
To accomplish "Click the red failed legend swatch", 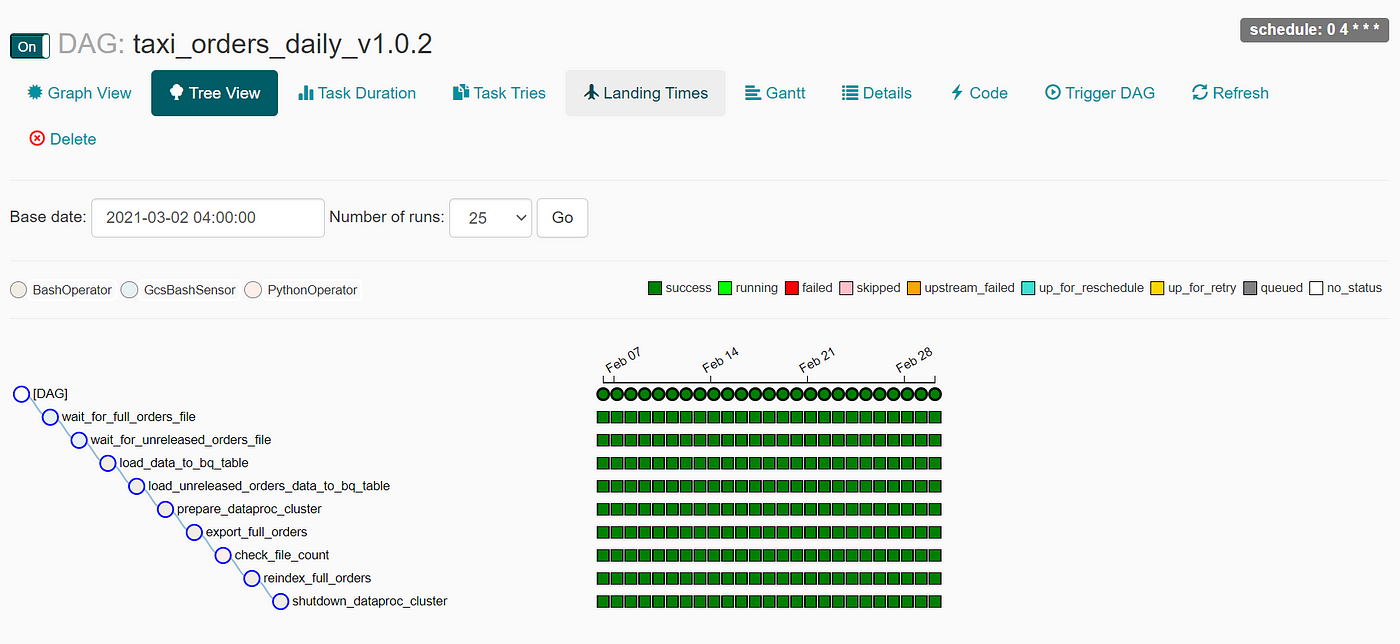I will point(792,288).
